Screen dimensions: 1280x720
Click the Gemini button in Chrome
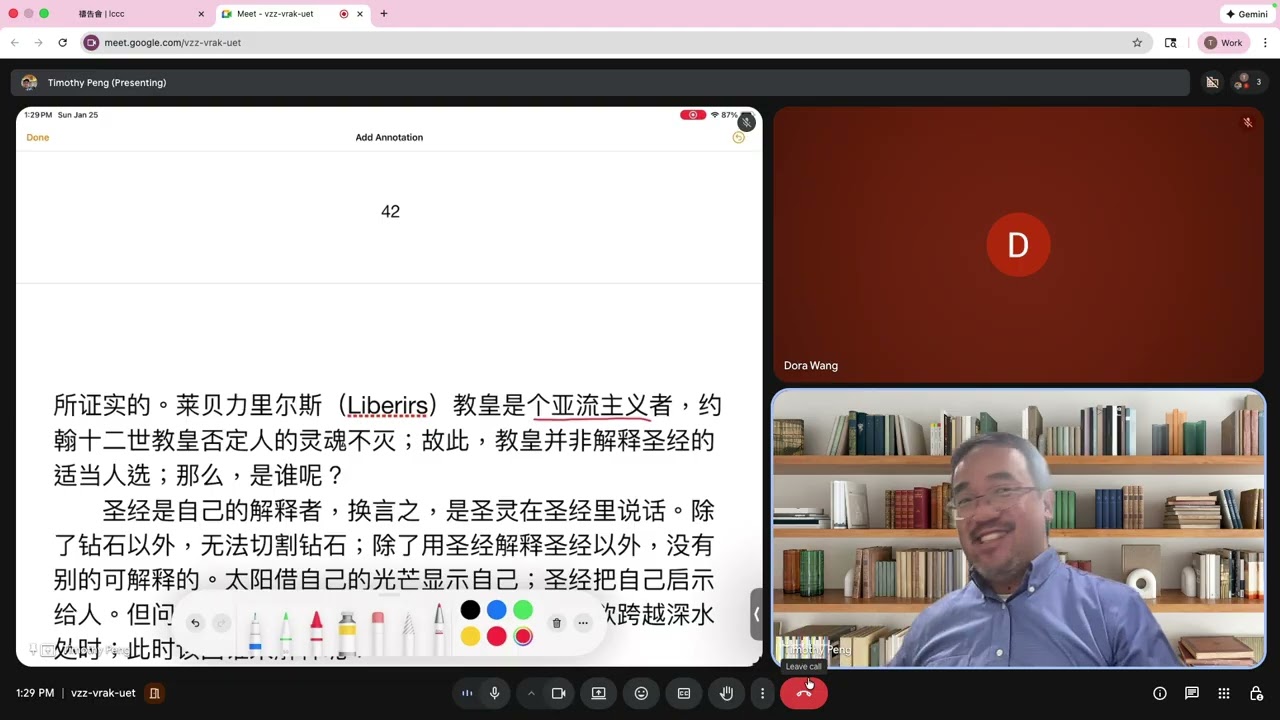tap(1247, 14)
